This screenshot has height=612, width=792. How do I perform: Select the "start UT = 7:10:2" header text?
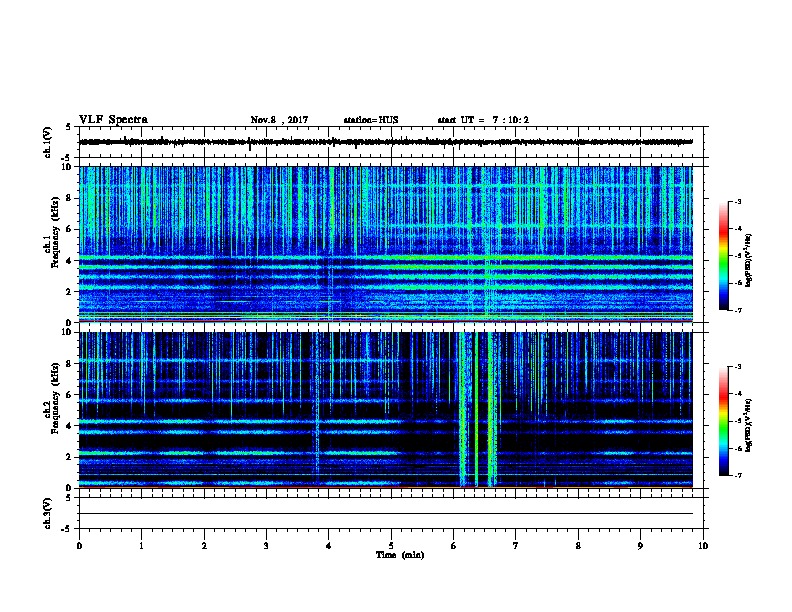[483, 120]
